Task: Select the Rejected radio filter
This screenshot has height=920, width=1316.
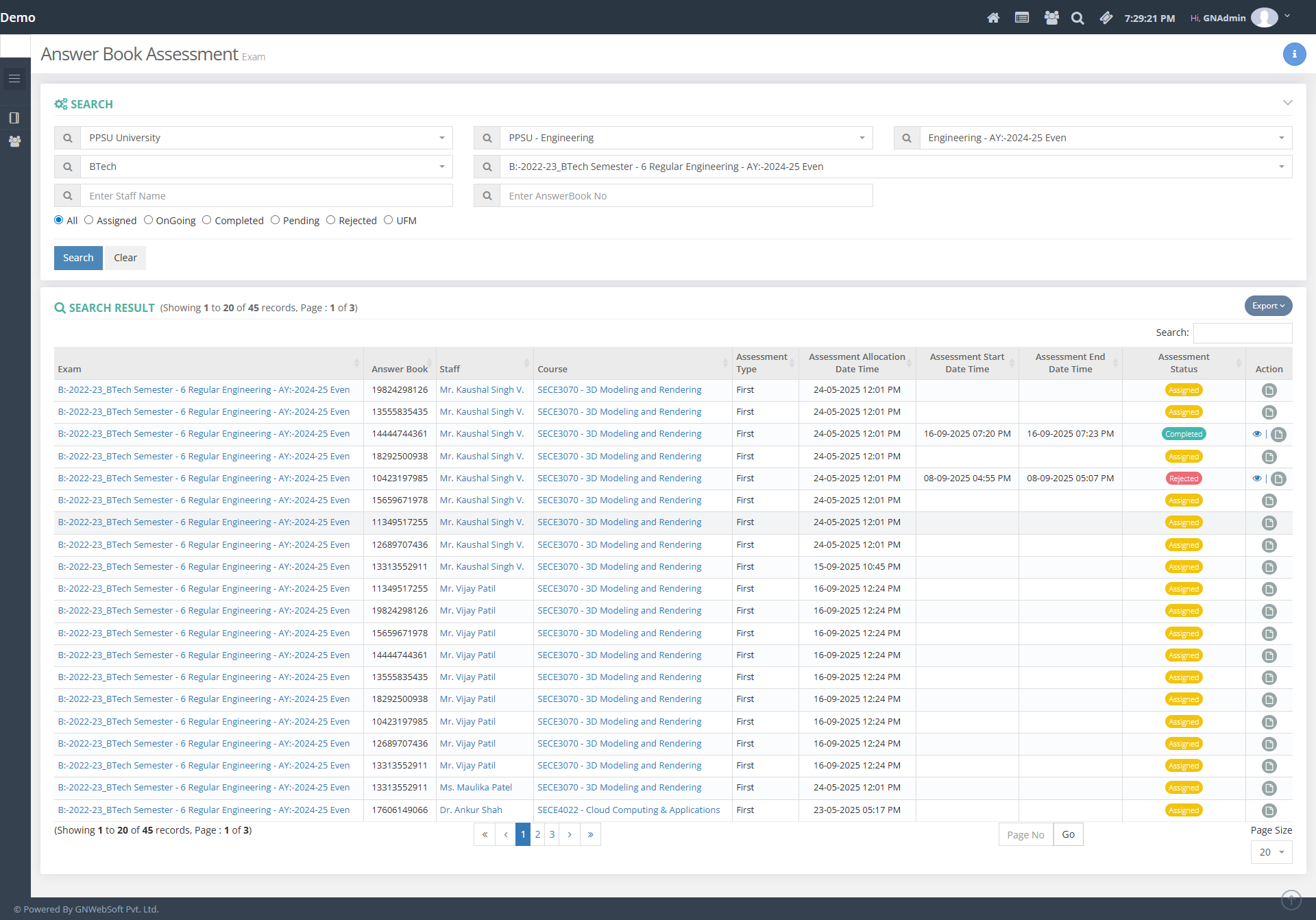Action: pos(331,220)
